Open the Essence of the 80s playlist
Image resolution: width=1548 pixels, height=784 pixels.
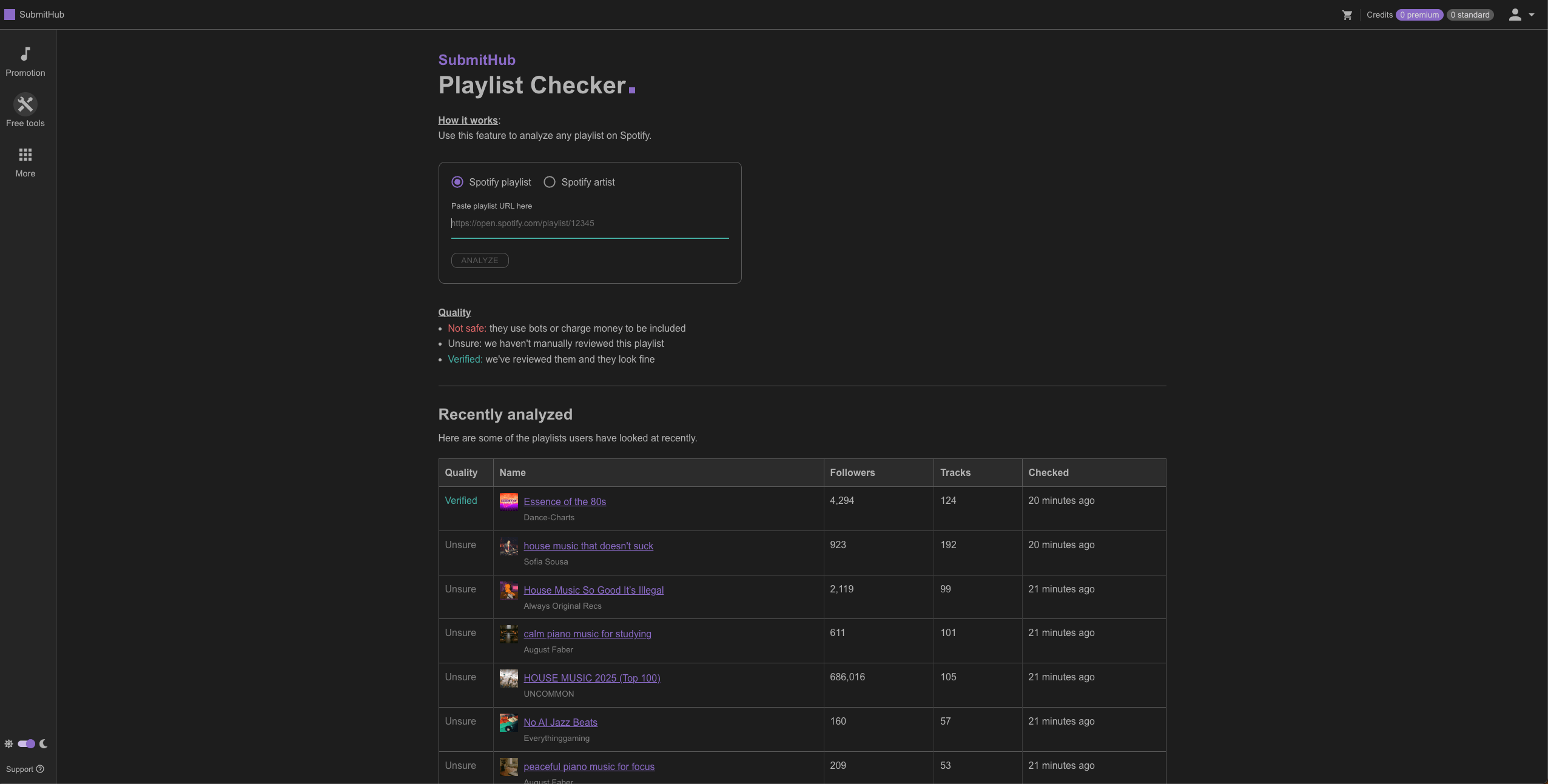pyautogui.click(x=565, y=501)
